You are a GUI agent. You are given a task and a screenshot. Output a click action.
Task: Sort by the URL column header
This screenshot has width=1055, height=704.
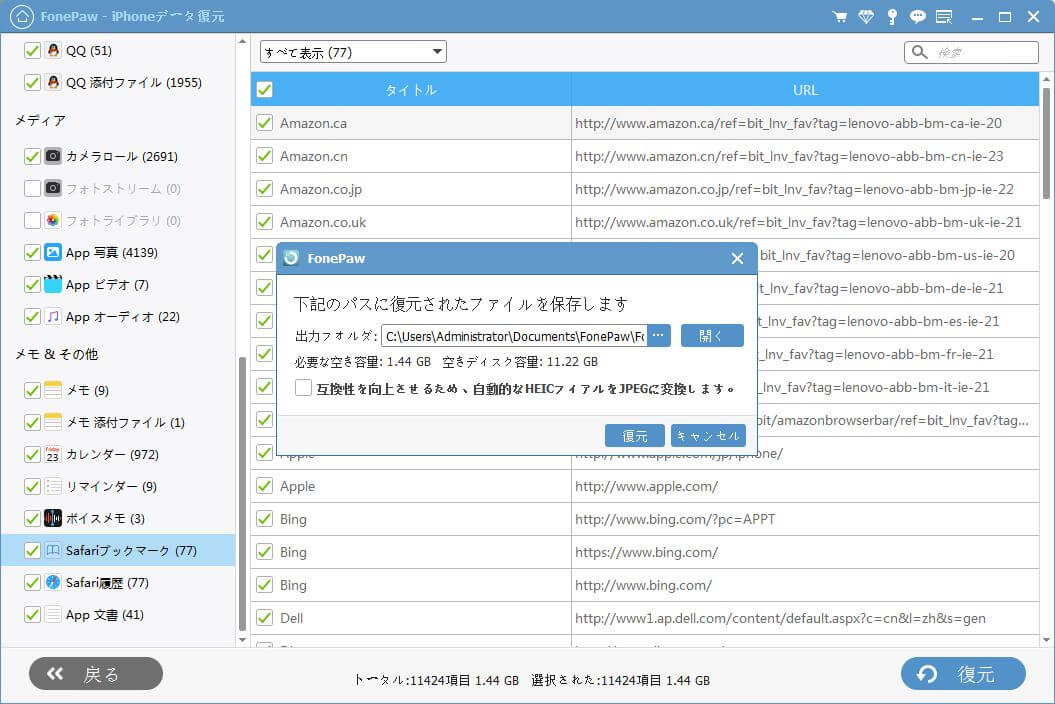click(805, 90)
